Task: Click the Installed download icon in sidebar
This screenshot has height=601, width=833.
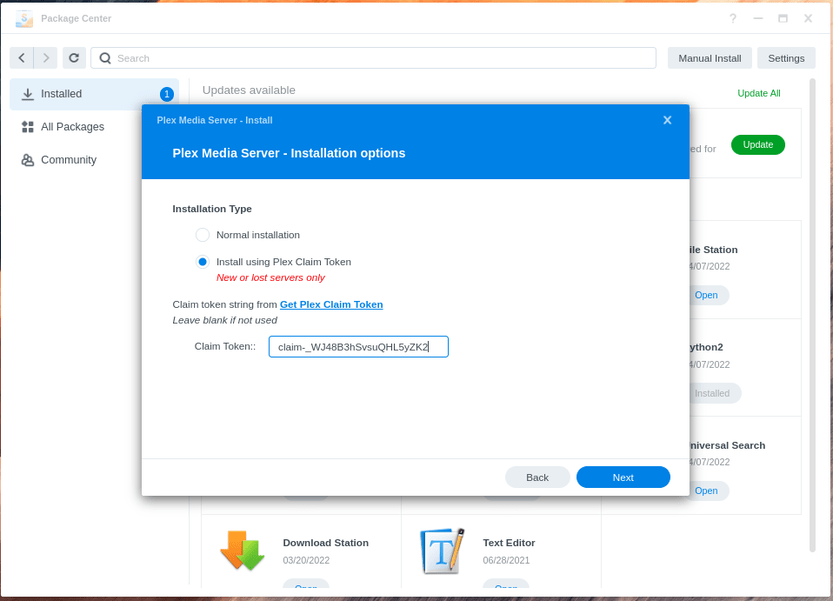Action: tap(28, 94)
